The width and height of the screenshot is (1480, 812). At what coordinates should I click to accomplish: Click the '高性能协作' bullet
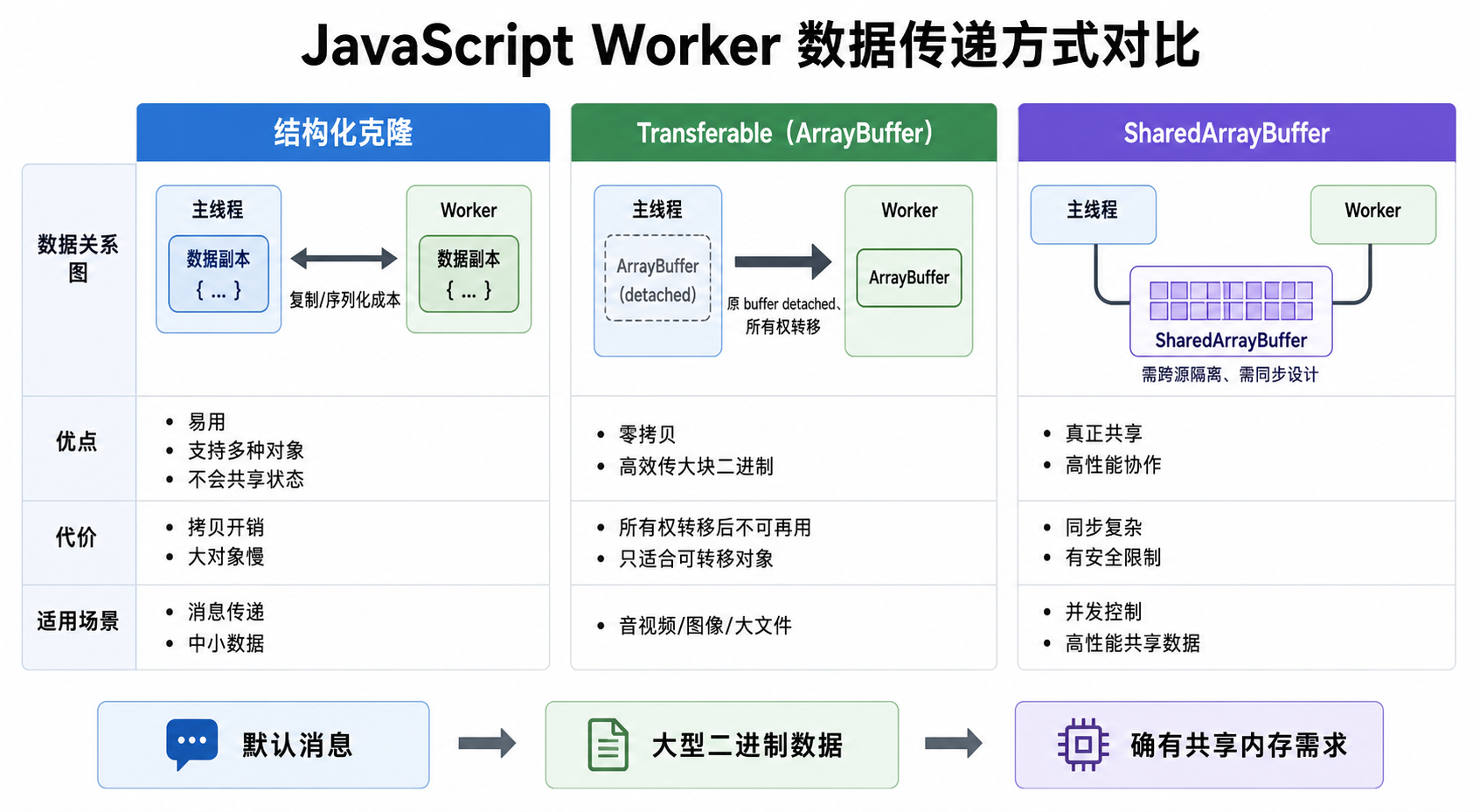pyautogui.click(x=1113, y=465)
